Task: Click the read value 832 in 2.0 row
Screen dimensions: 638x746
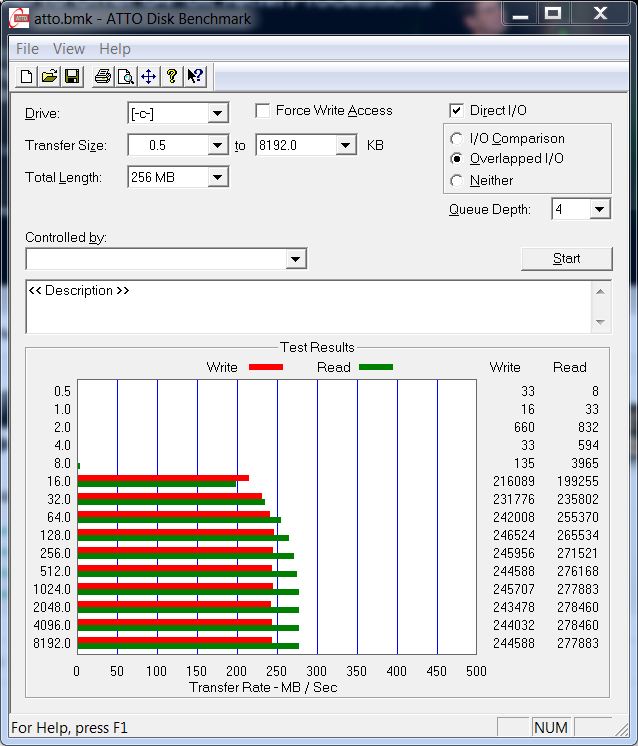Action: point(589,427)
